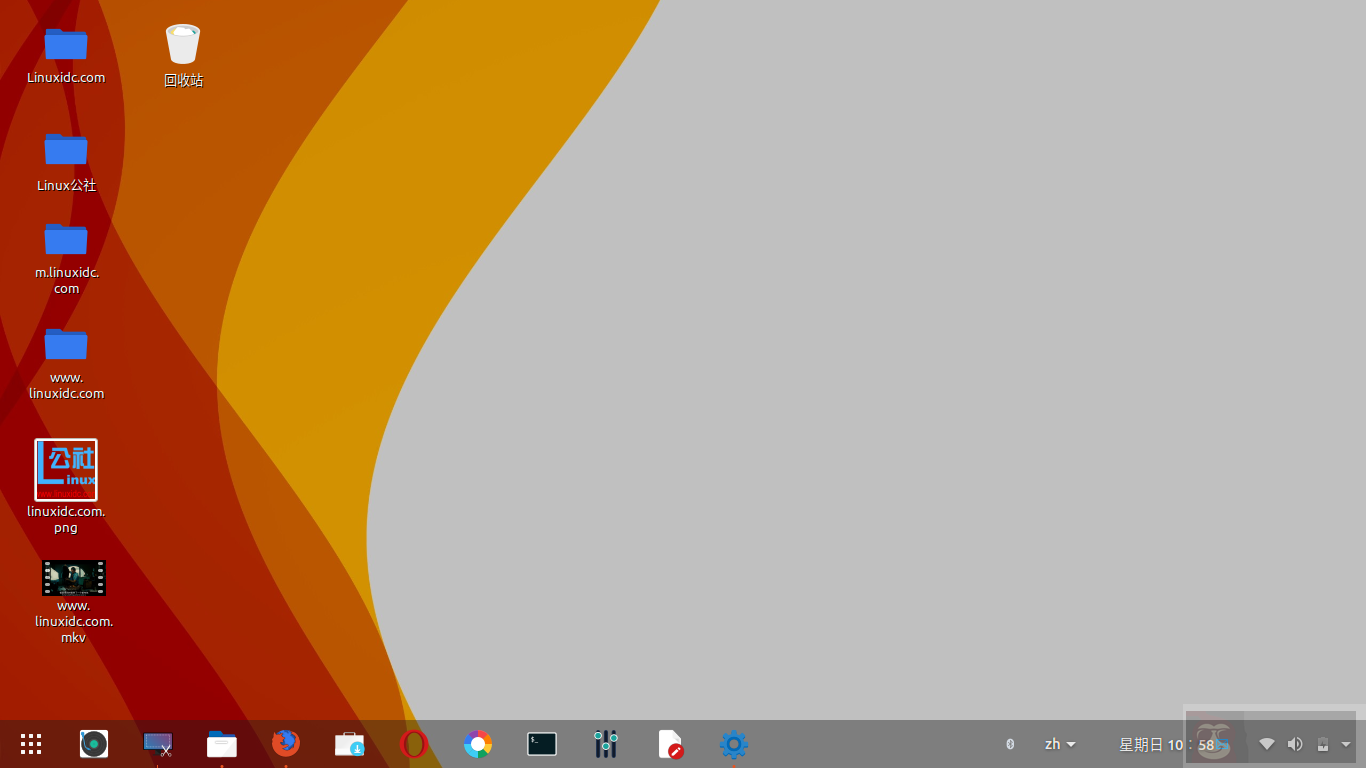
Task: Play the www.linuxidc.com.mkv video file
Action: click(74, 577)
